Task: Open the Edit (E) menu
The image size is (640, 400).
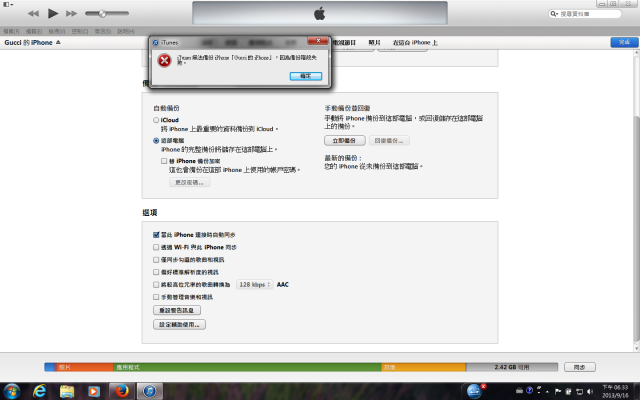Action: tap(34, 31)
